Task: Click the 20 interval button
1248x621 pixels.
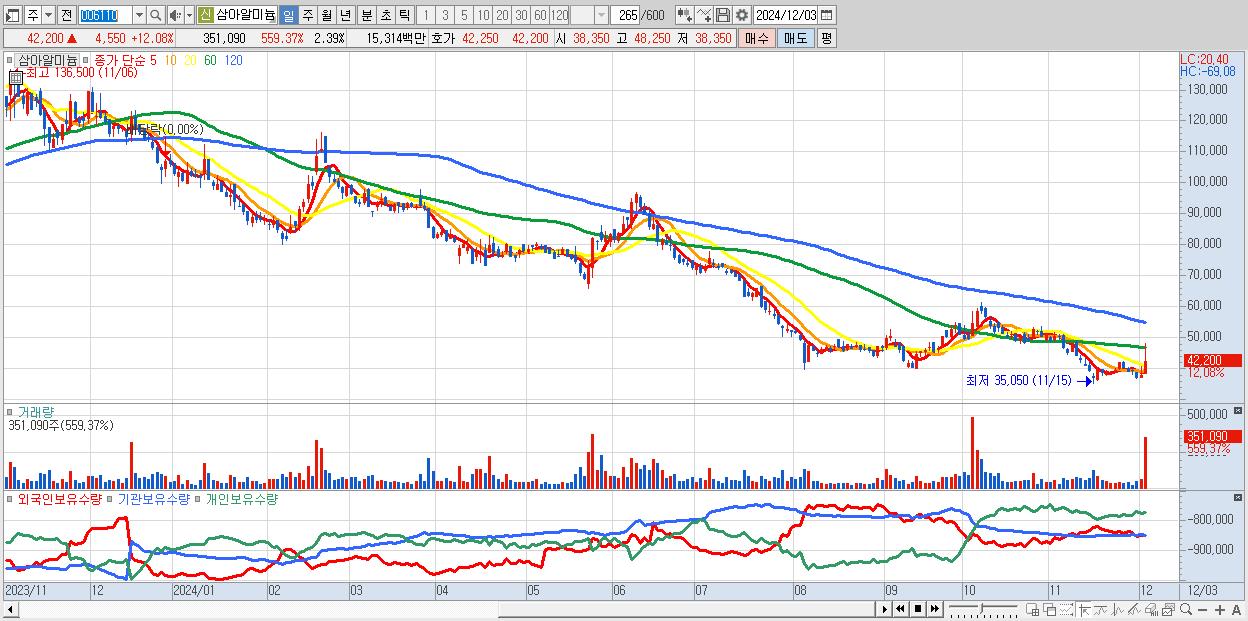Action: 502,15
